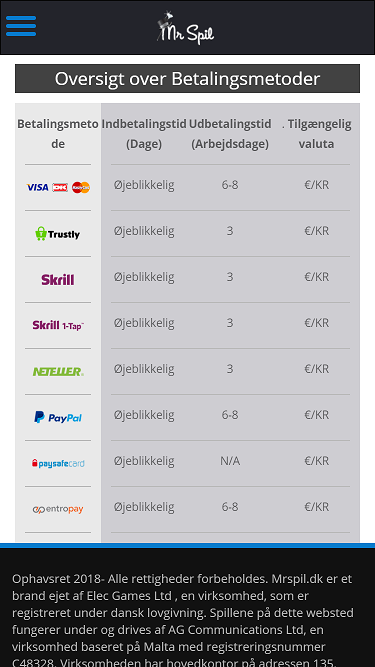The image size is (375, 667).
Task: Click the Tilgængelig valuta column header
Action: (x=316, y=134)
